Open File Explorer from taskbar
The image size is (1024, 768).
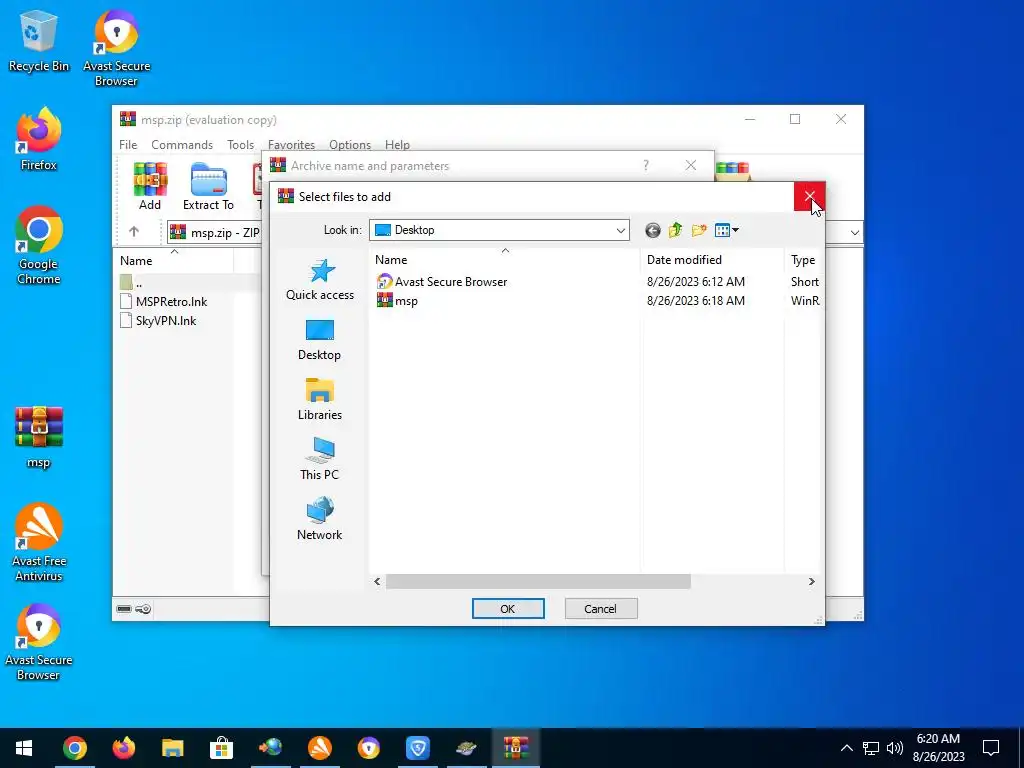pos(172,748)
